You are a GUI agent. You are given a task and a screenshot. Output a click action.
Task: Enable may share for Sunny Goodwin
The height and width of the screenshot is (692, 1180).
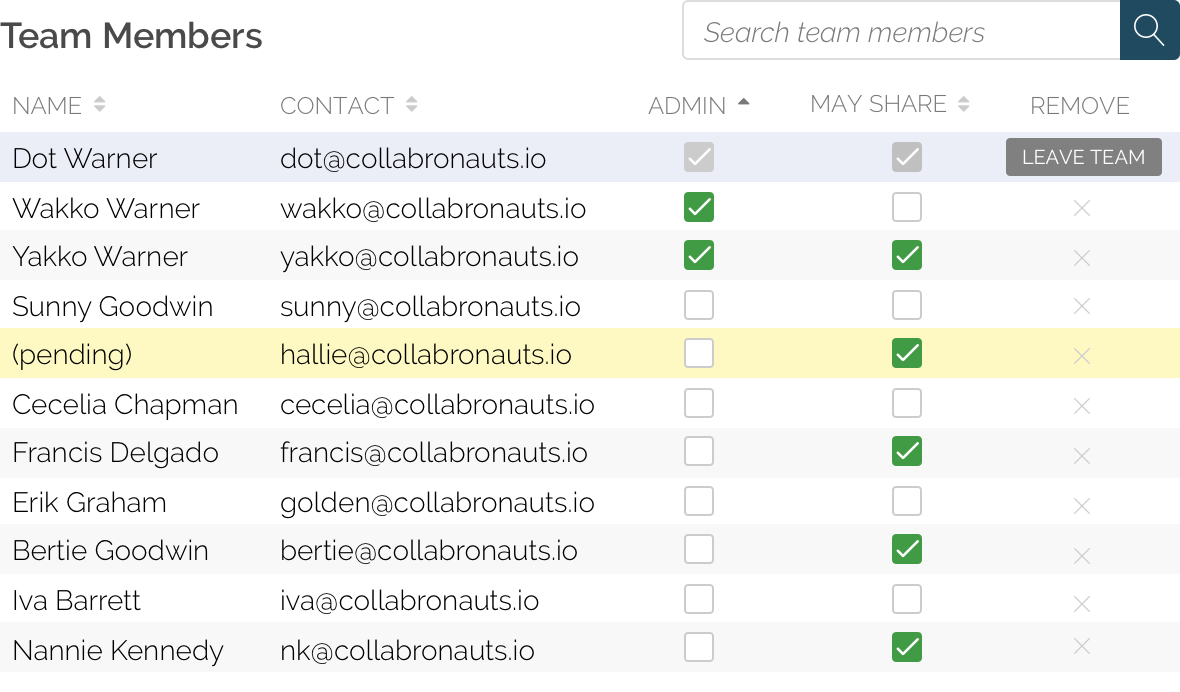[x=906, y=305]
